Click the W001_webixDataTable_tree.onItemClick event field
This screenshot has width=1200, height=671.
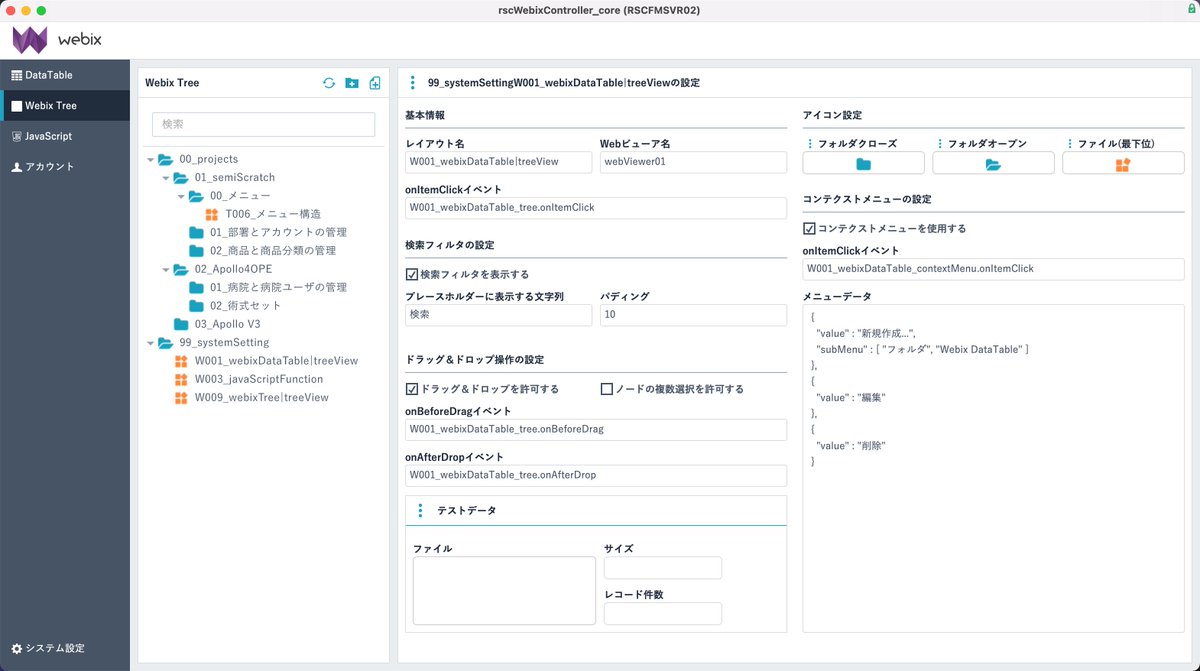(x=596, y=207)
